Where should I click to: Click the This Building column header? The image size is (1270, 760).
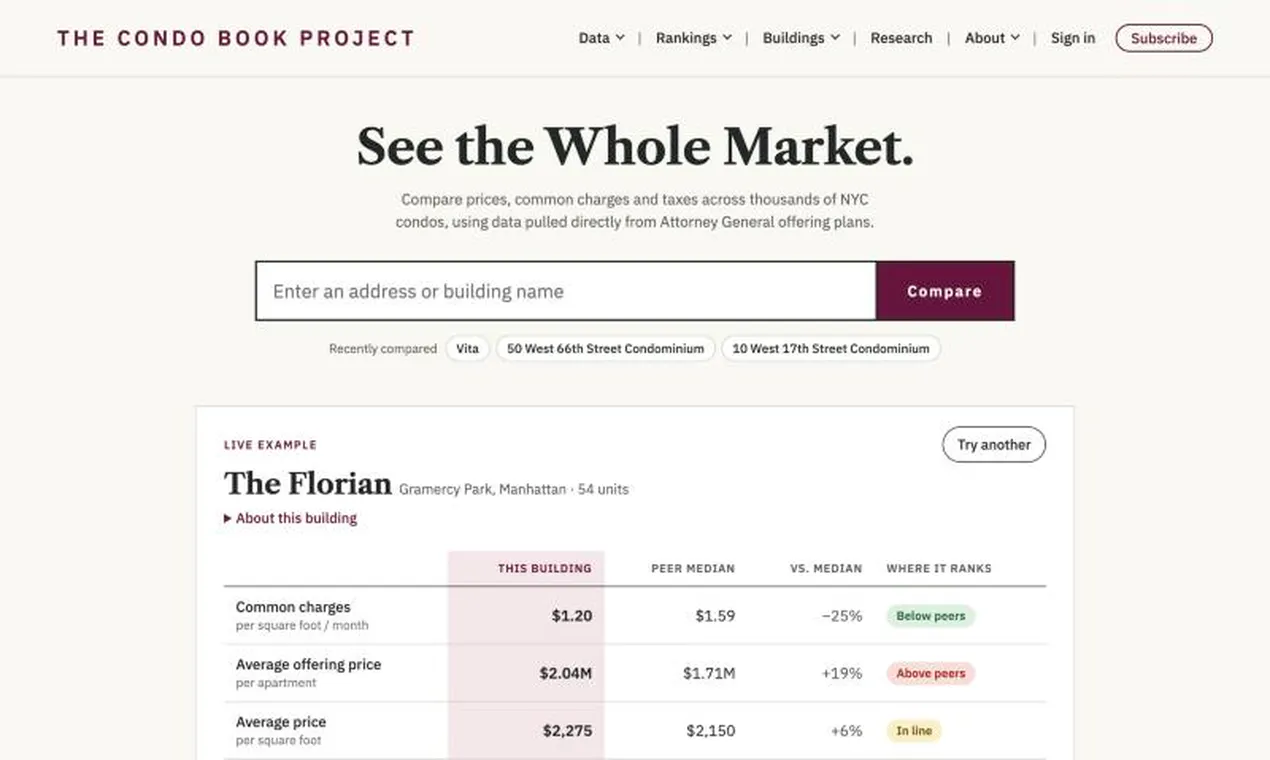(x=544, y=568)
